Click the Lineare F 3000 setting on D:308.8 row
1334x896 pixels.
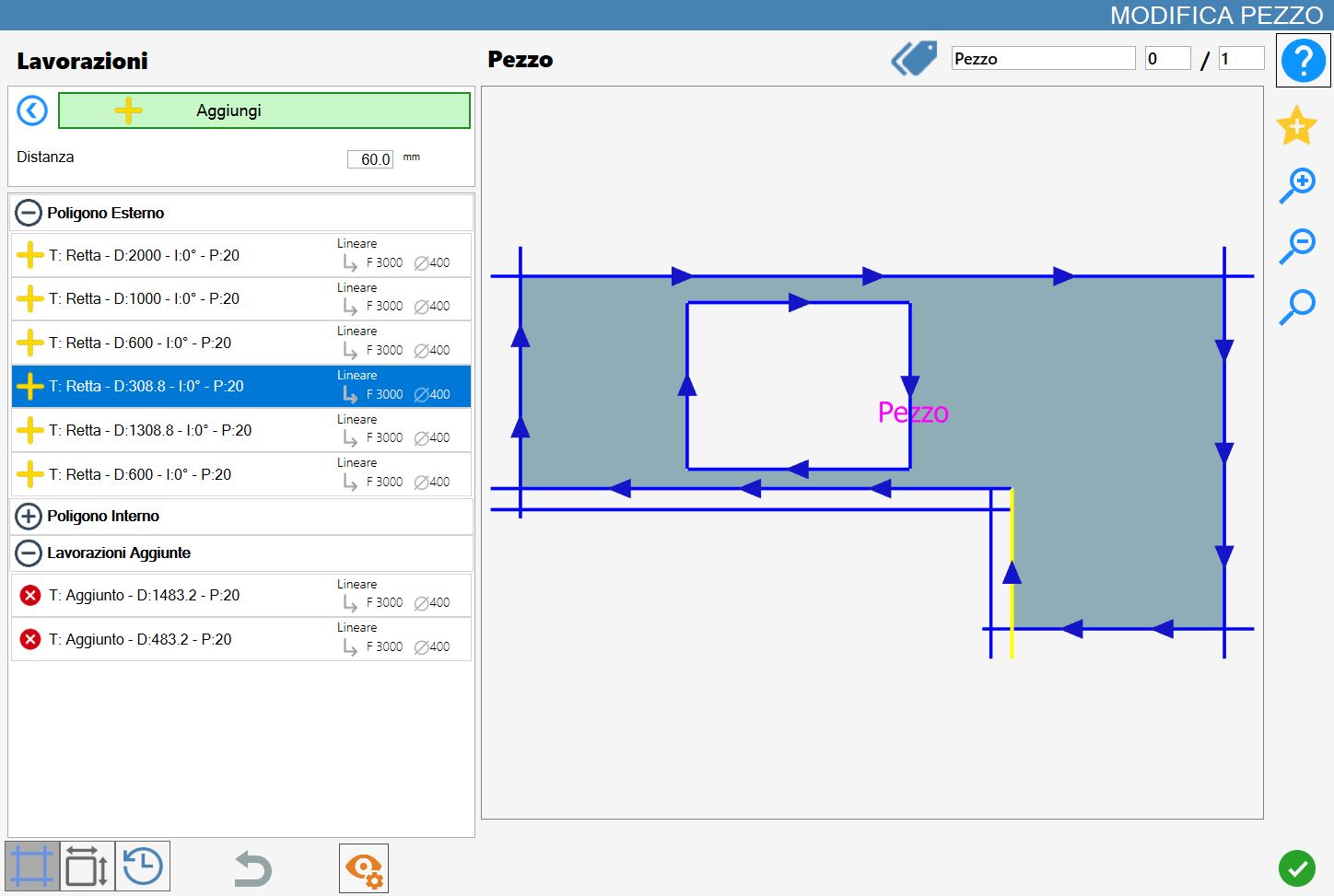393,386
